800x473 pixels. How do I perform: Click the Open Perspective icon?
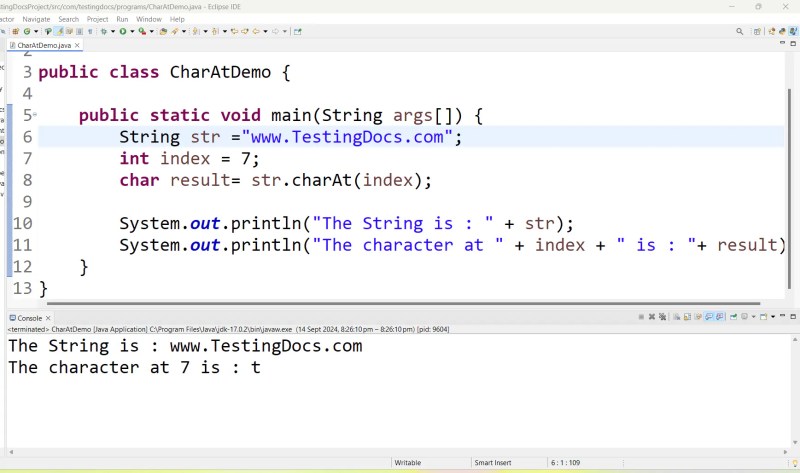(x=757, y=32)
